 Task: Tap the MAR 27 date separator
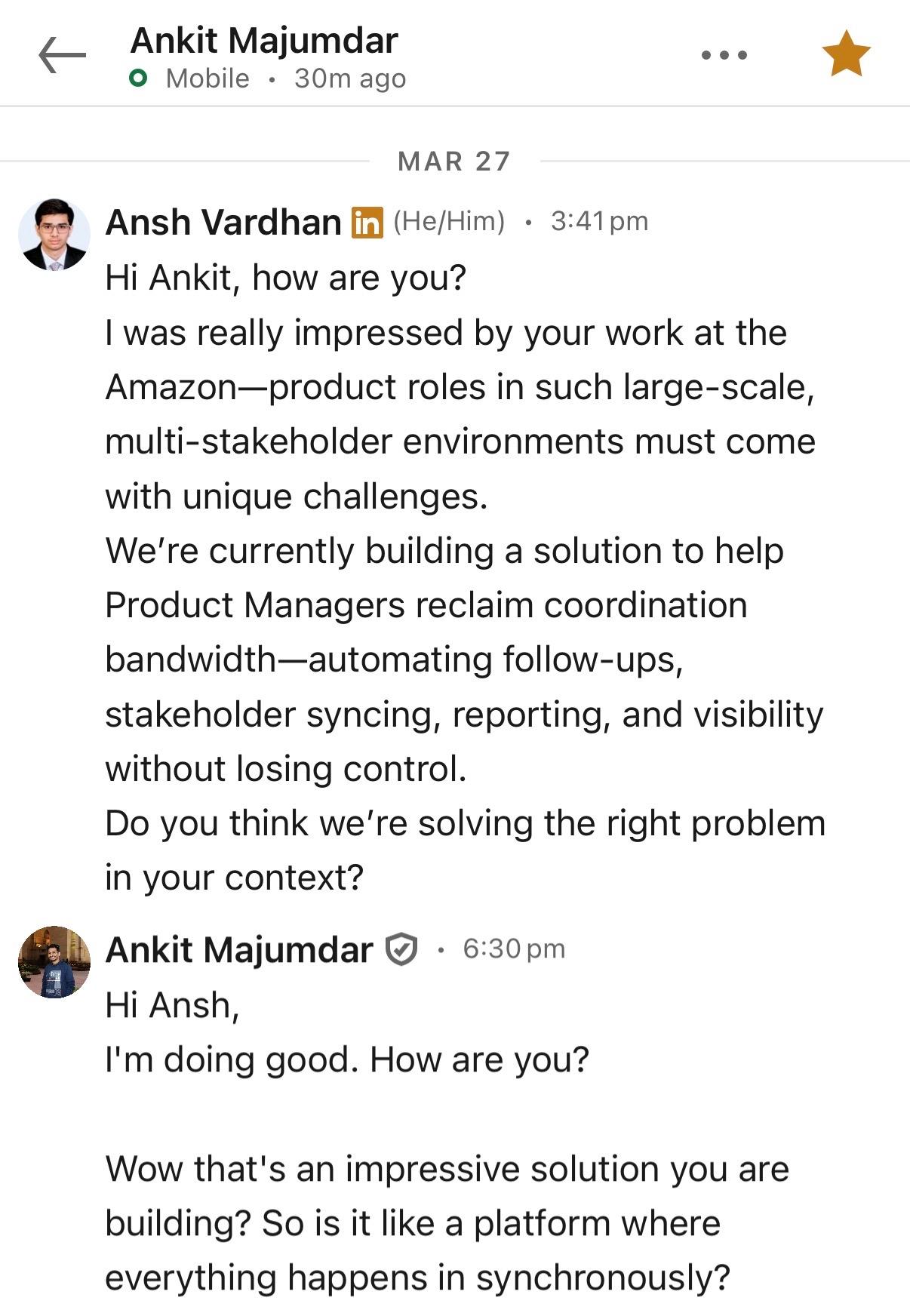454,161
